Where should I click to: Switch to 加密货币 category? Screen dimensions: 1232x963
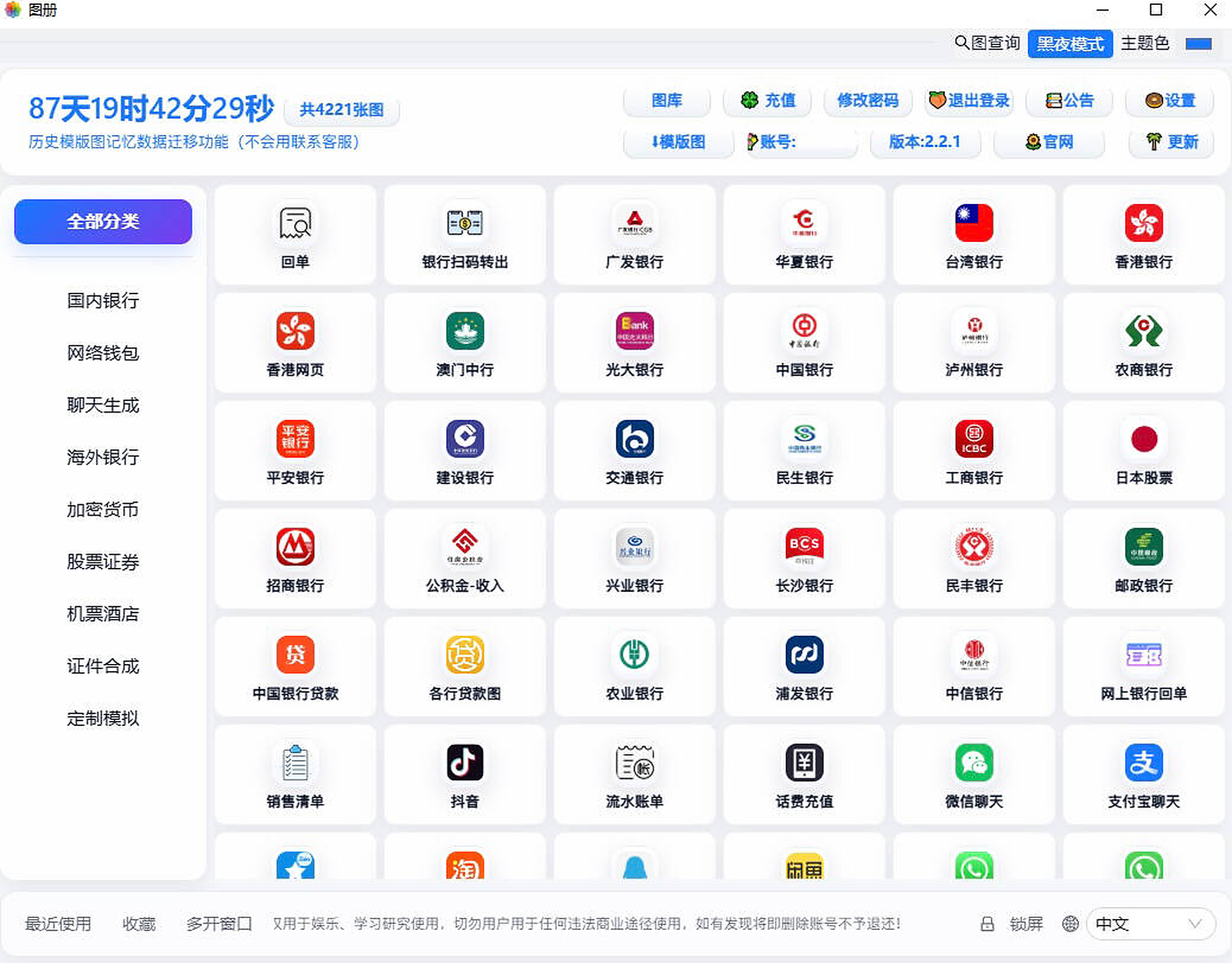point(103,509)
